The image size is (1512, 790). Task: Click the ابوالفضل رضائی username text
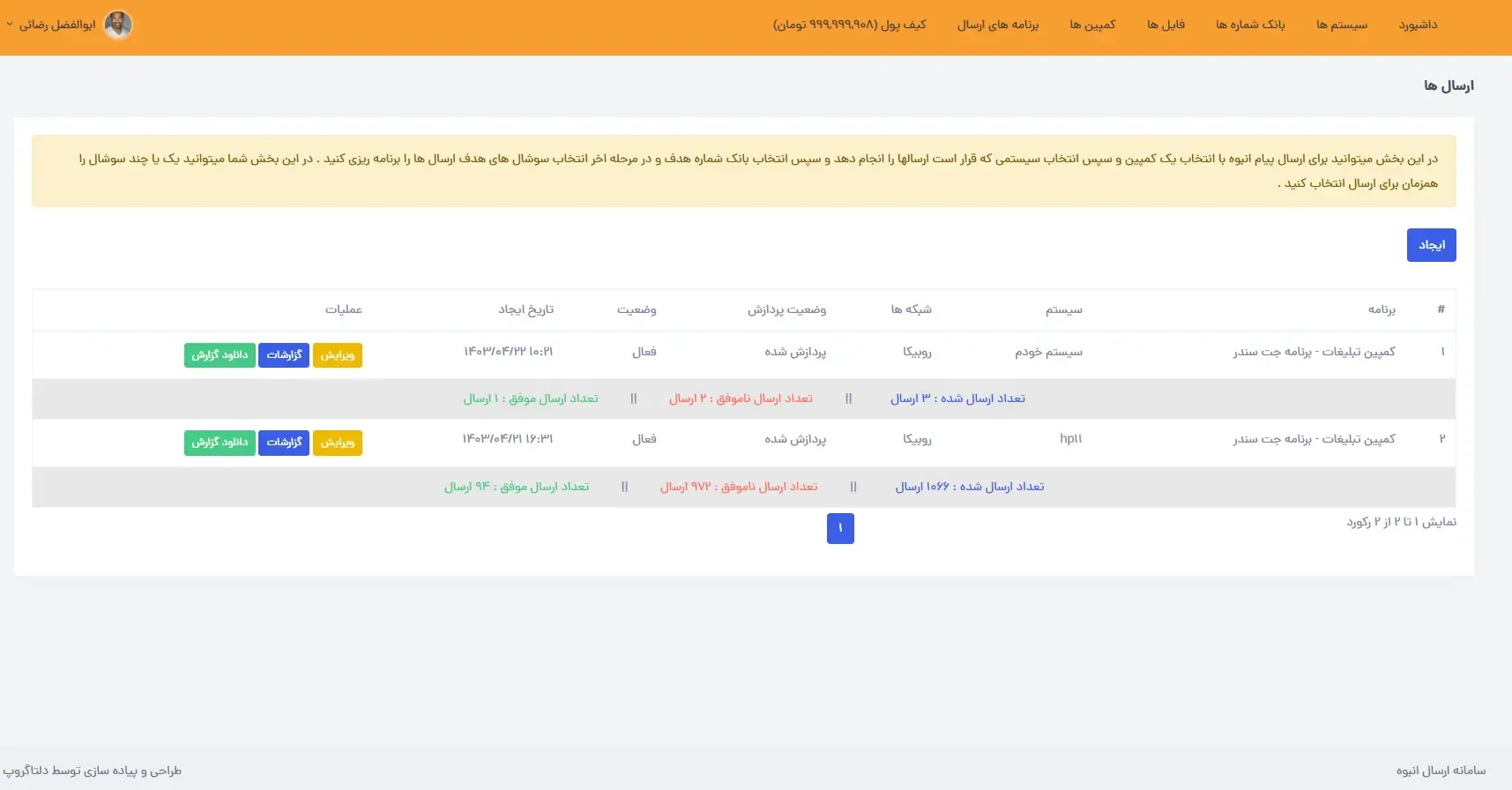click(57, 25)
